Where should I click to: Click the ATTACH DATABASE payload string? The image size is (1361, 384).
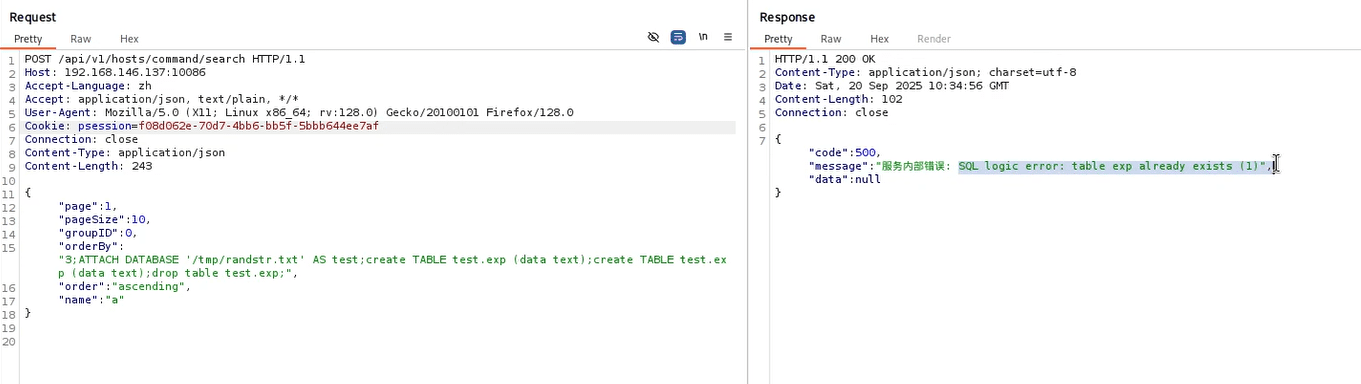pyautogui.click(x=392, y=266)
